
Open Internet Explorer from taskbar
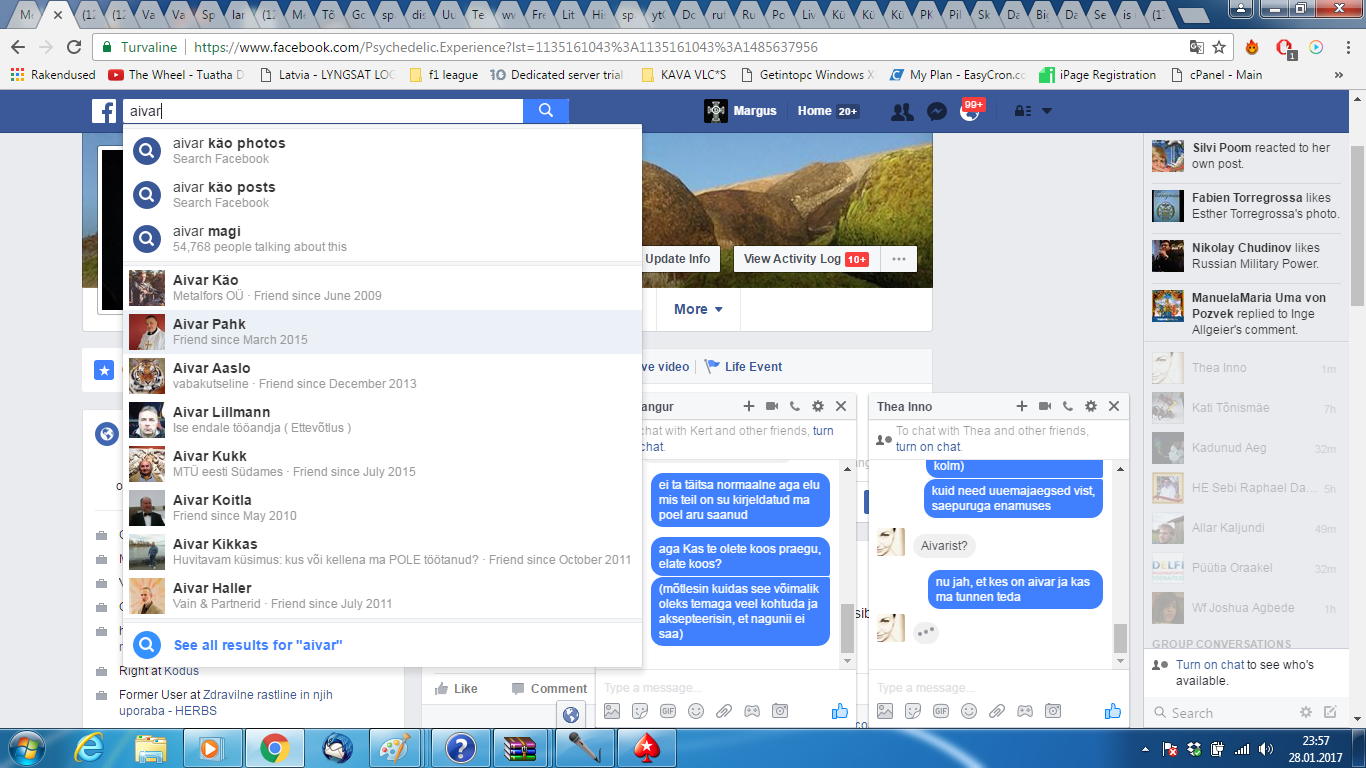(90, 747)
